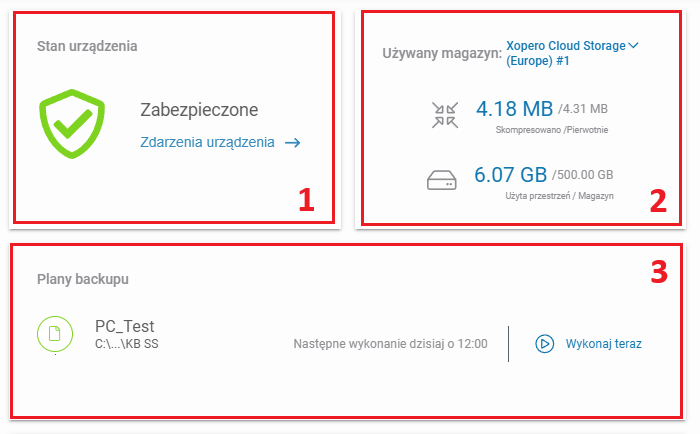Screen dimensions: 700x434
Task: Click the red number 3 annotation
Action: coord(659,271)
